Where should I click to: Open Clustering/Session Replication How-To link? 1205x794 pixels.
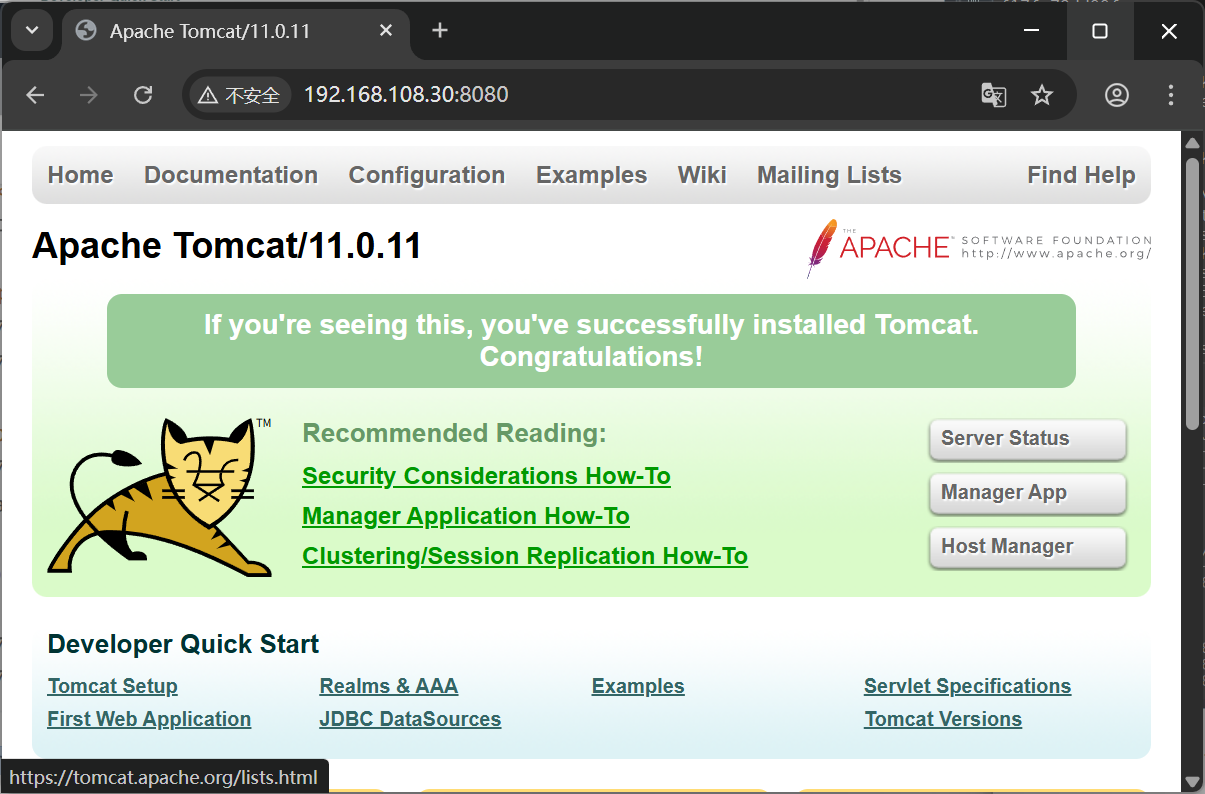[x=525, y=556]
